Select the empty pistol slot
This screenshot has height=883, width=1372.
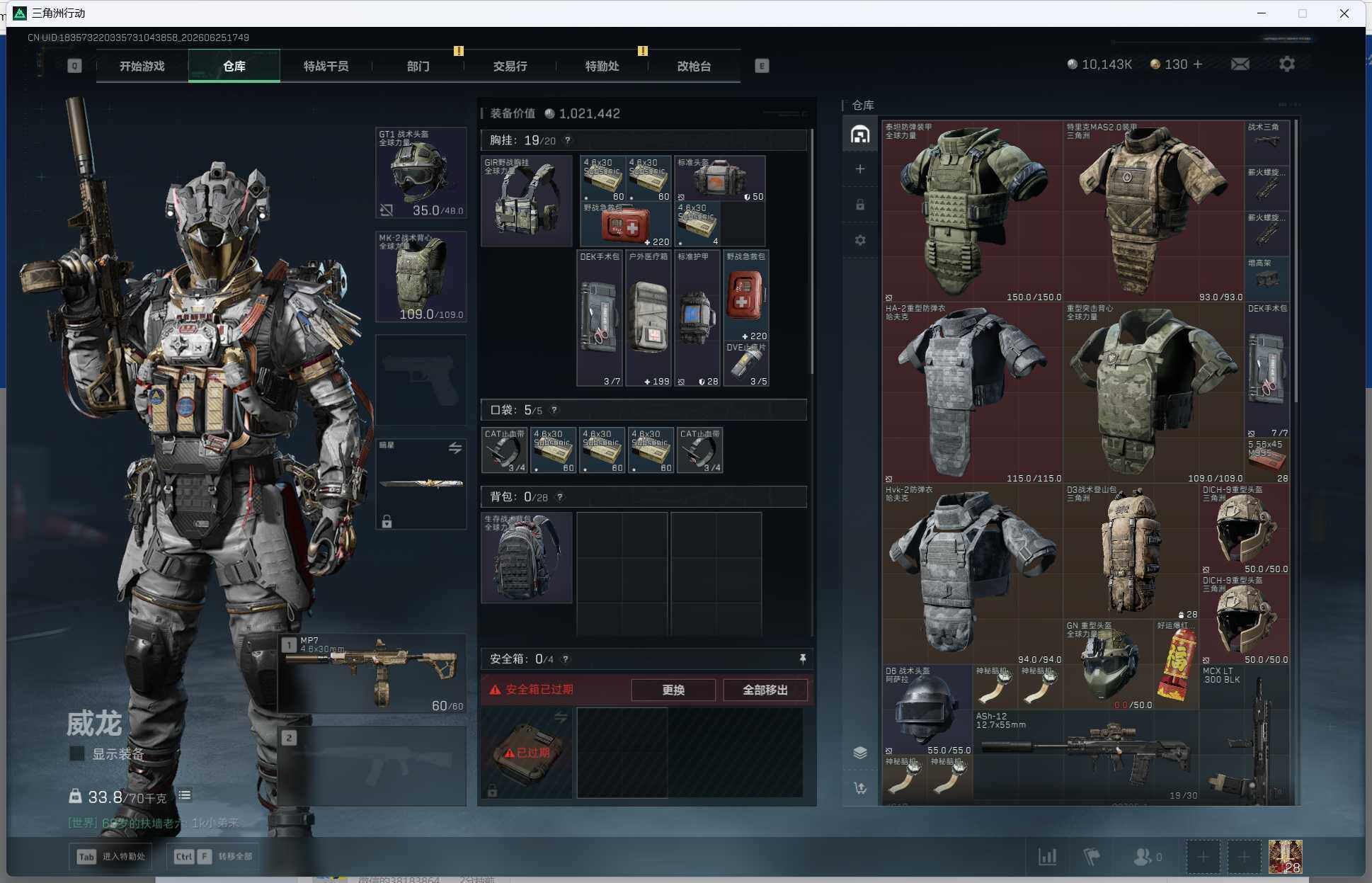click(x=421, y=380)
